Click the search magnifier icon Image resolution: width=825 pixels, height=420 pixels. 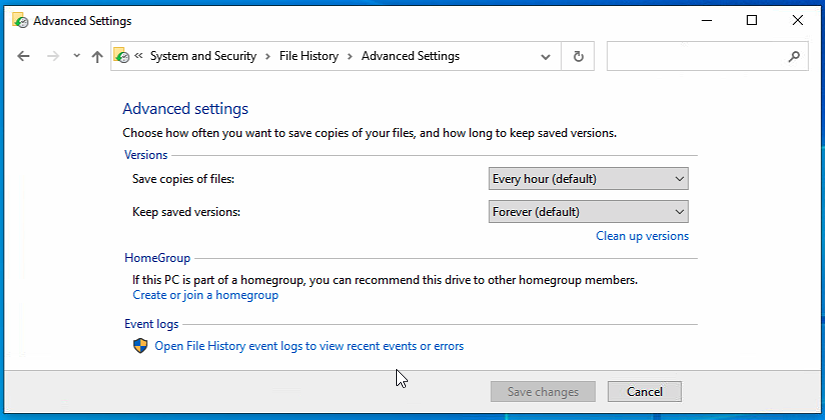(794, 57)
